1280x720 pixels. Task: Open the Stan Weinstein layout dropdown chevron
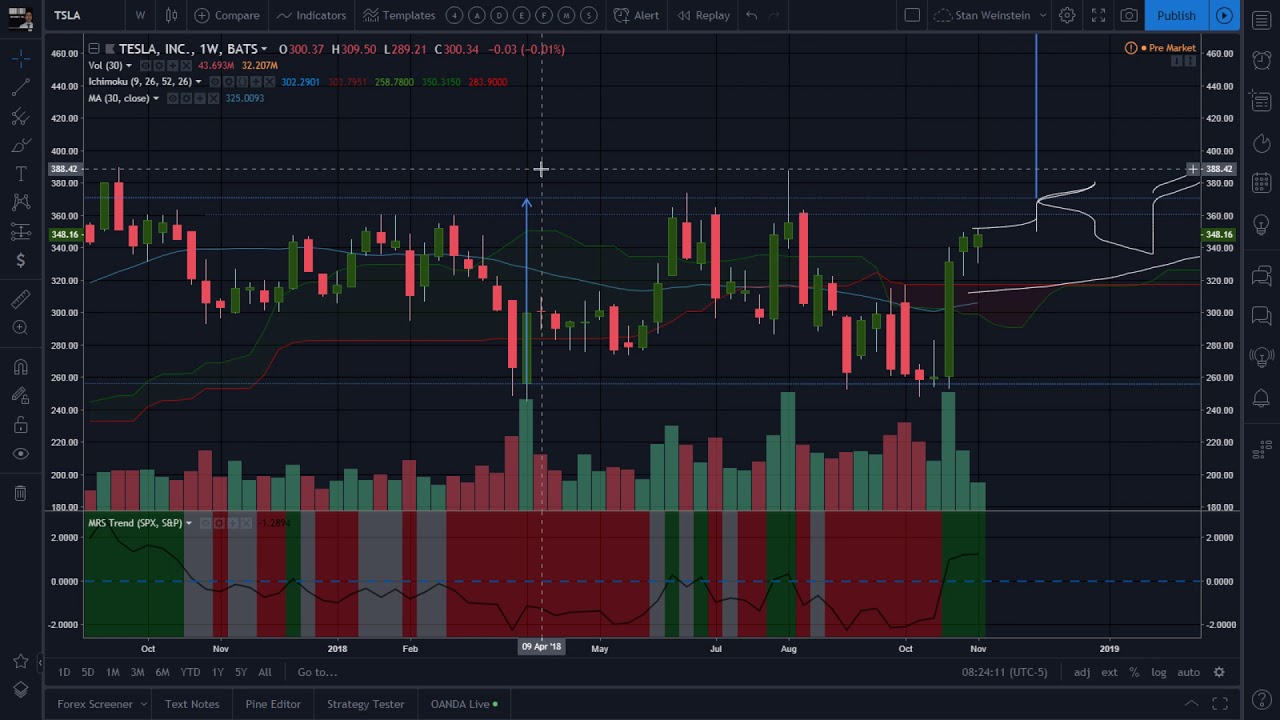1043,15
